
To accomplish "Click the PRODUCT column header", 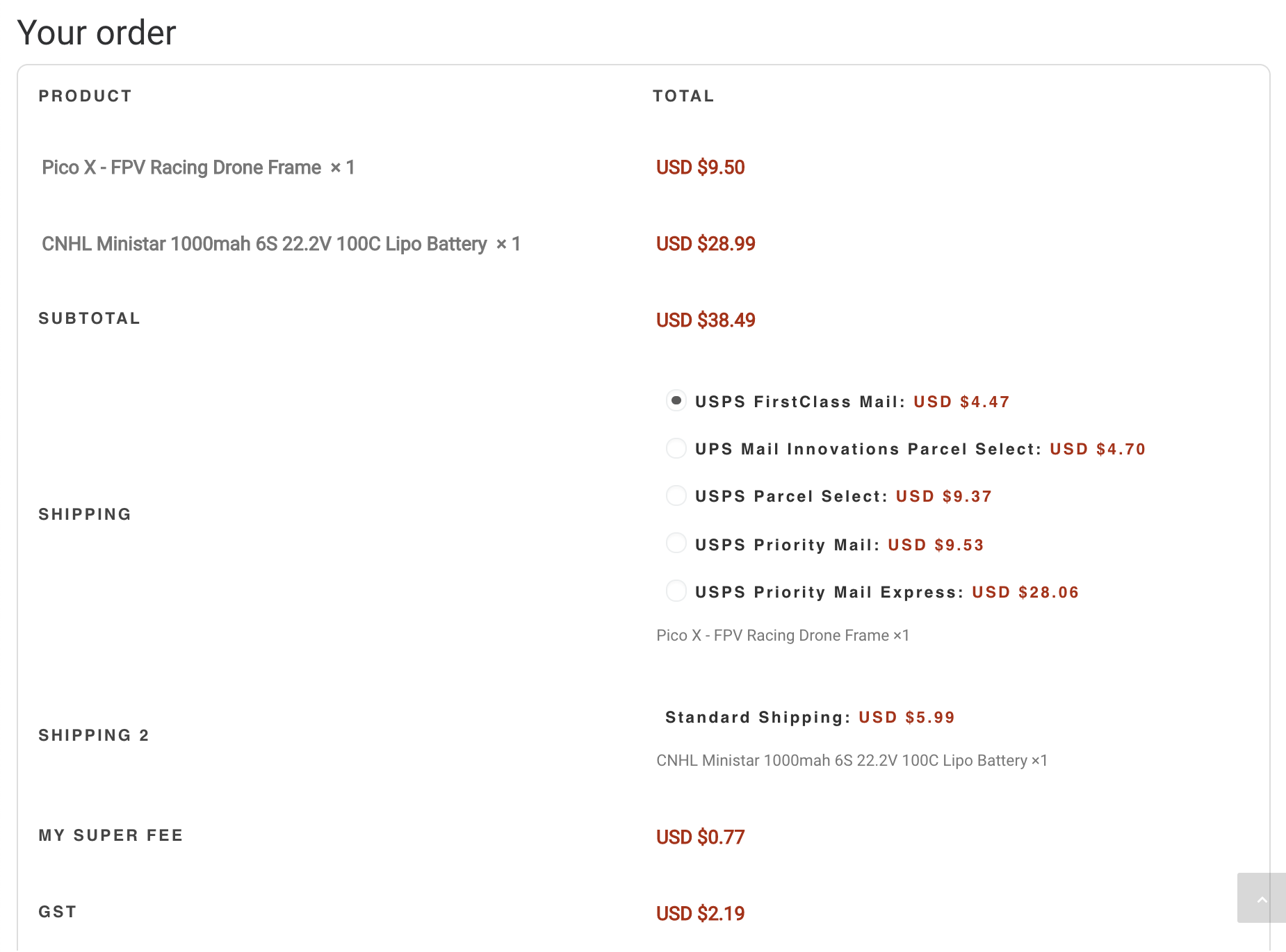I will click(86, 96).
